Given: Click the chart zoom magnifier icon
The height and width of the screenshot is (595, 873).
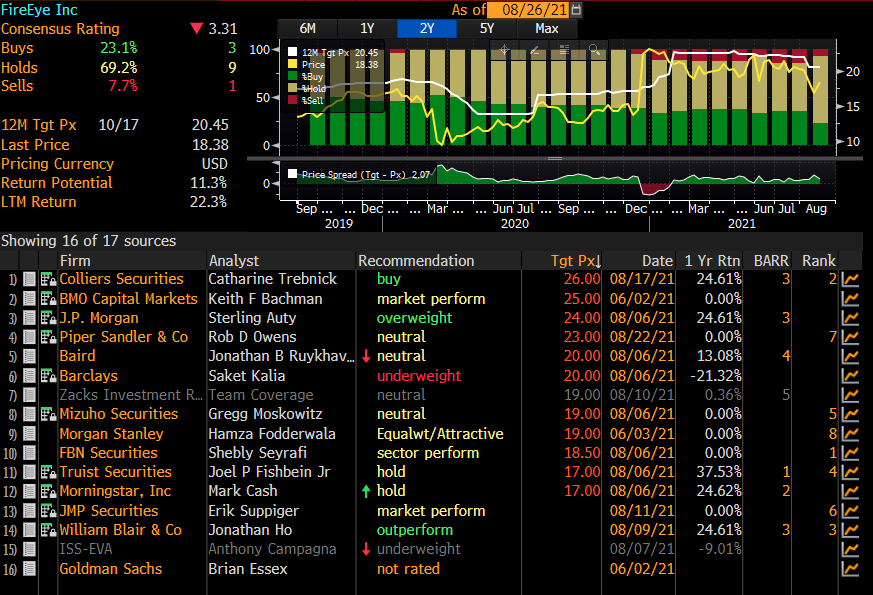Looking at the screenshot, I should point(593,49).
